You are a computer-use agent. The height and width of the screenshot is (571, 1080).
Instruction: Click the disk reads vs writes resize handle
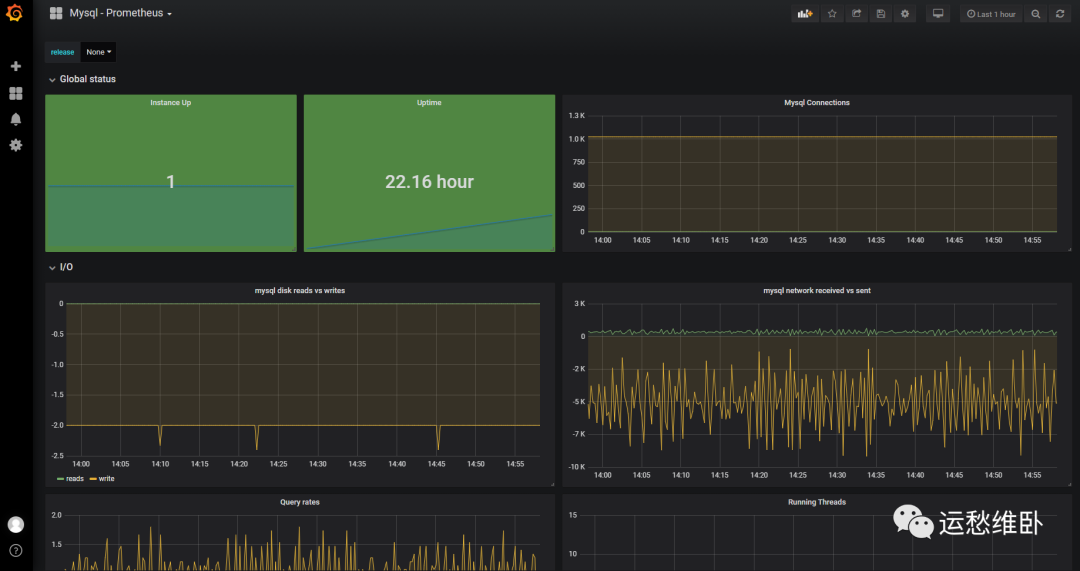point(552,484)
